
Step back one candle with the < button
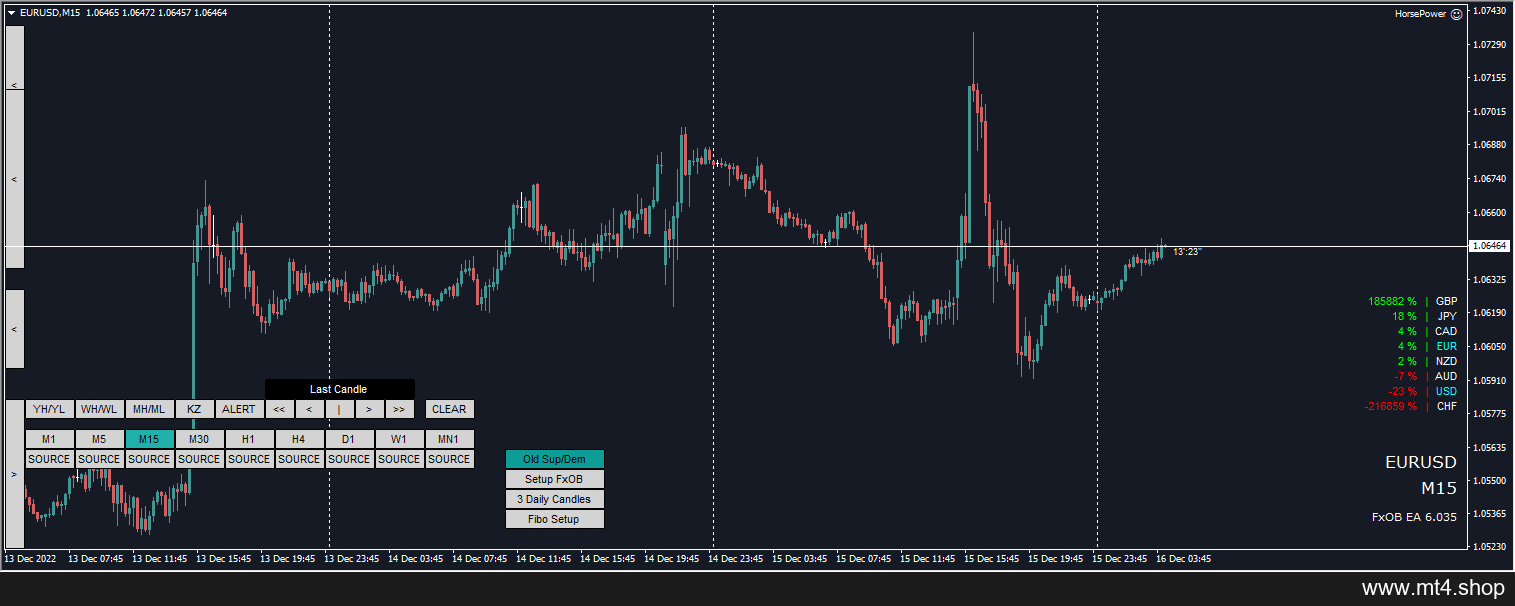coord(310,409)
